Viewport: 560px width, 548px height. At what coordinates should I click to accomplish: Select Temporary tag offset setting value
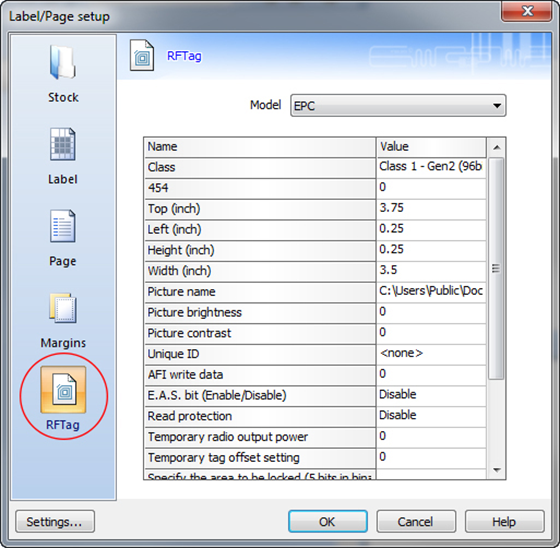coord(431,458)
